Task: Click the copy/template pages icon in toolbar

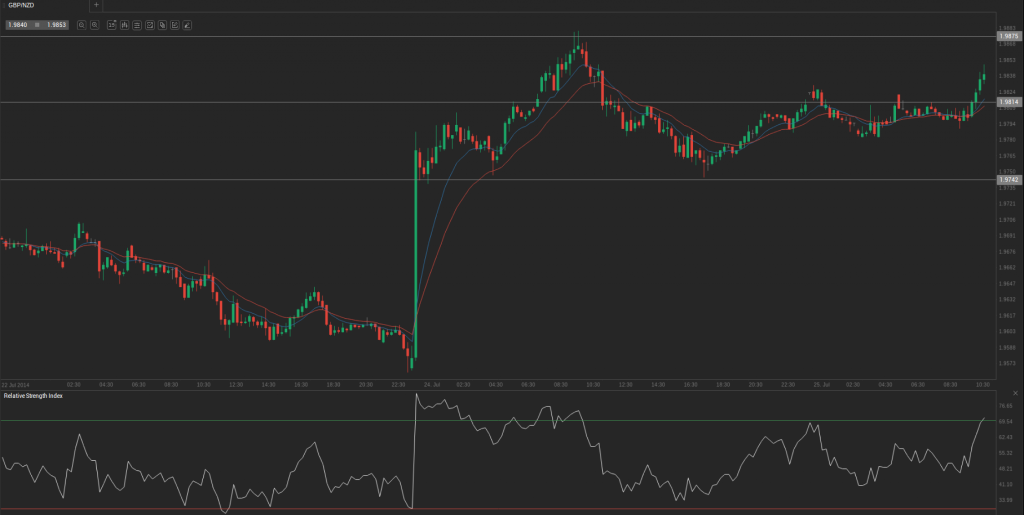Action: (162, 25)
